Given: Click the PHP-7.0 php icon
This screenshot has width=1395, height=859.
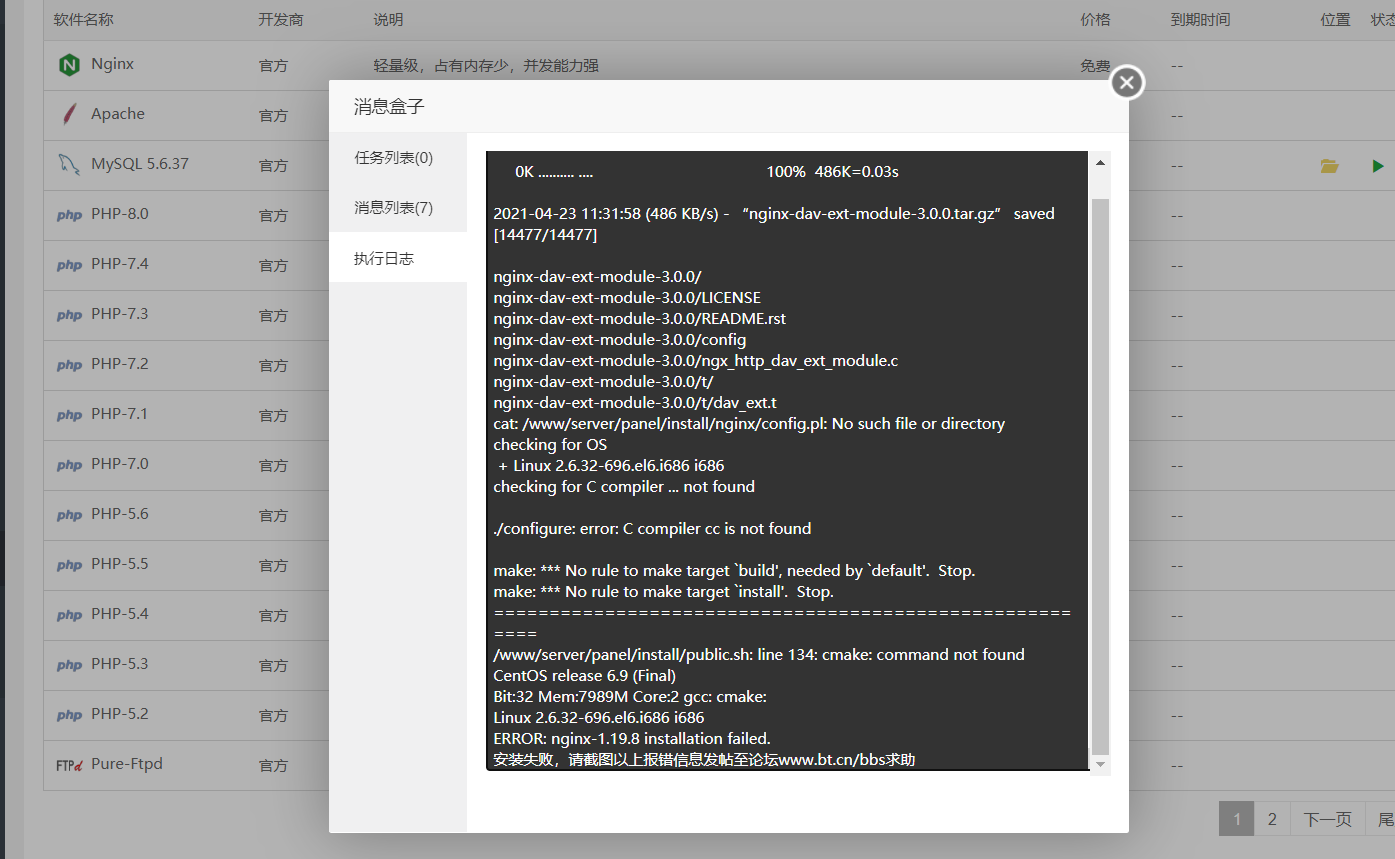Looking at the screenshot, I should coord(69,465).
